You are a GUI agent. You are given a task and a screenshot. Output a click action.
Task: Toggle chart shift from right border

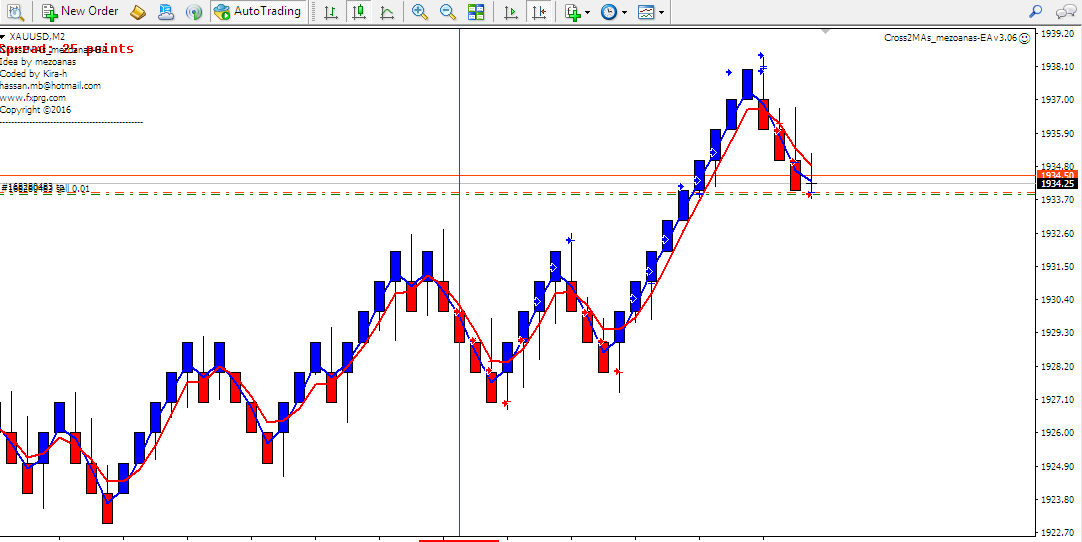coord(539,12)
